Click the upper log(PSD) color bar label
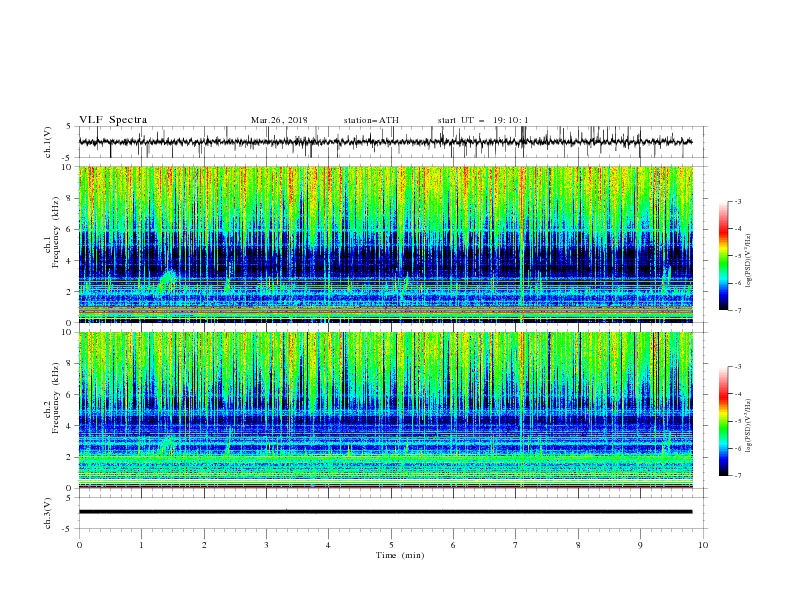Viewport: 792px width, 612px height. point(749,261)
